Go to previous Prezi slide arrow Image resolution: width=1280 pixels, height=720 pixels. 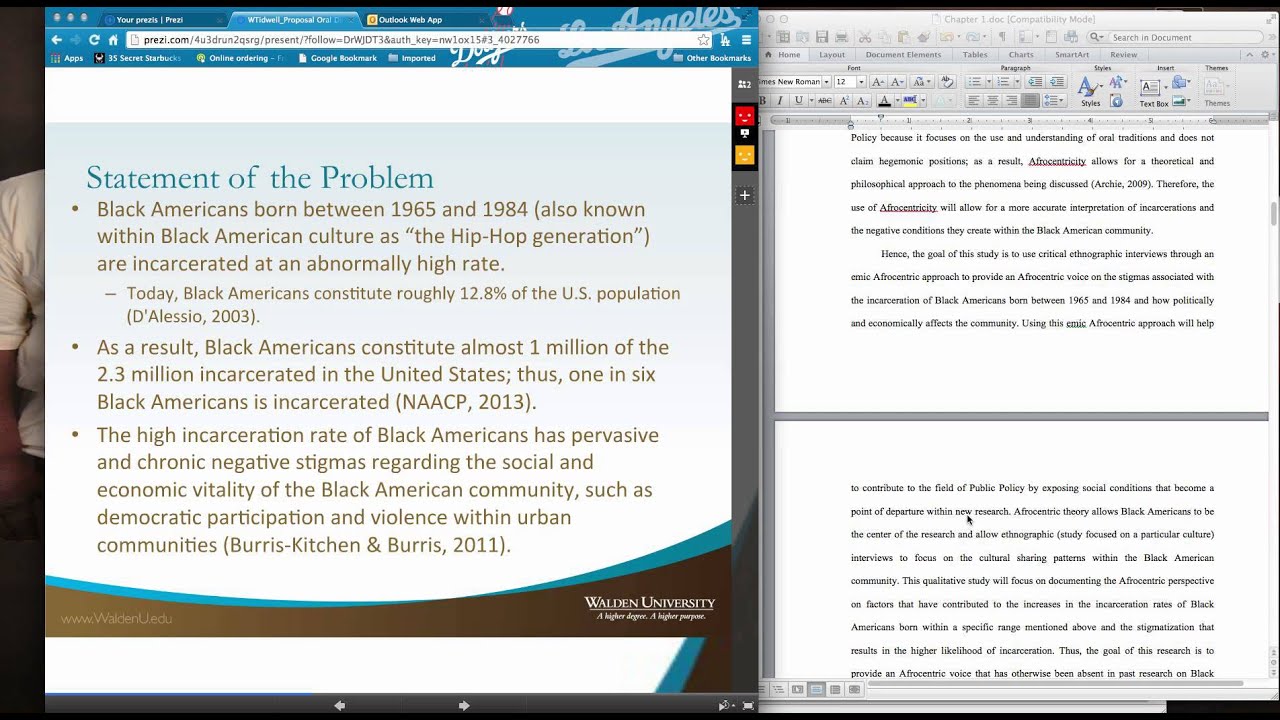(340, 705)
